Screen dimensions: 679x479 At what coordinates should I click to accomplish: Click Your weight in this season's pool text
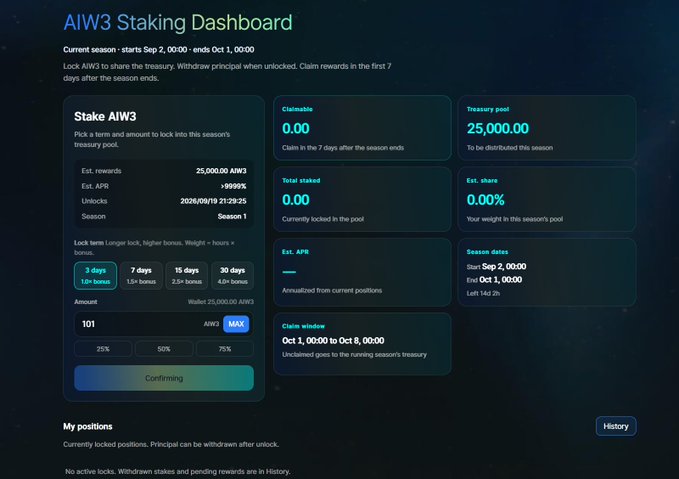click(515, 219)
